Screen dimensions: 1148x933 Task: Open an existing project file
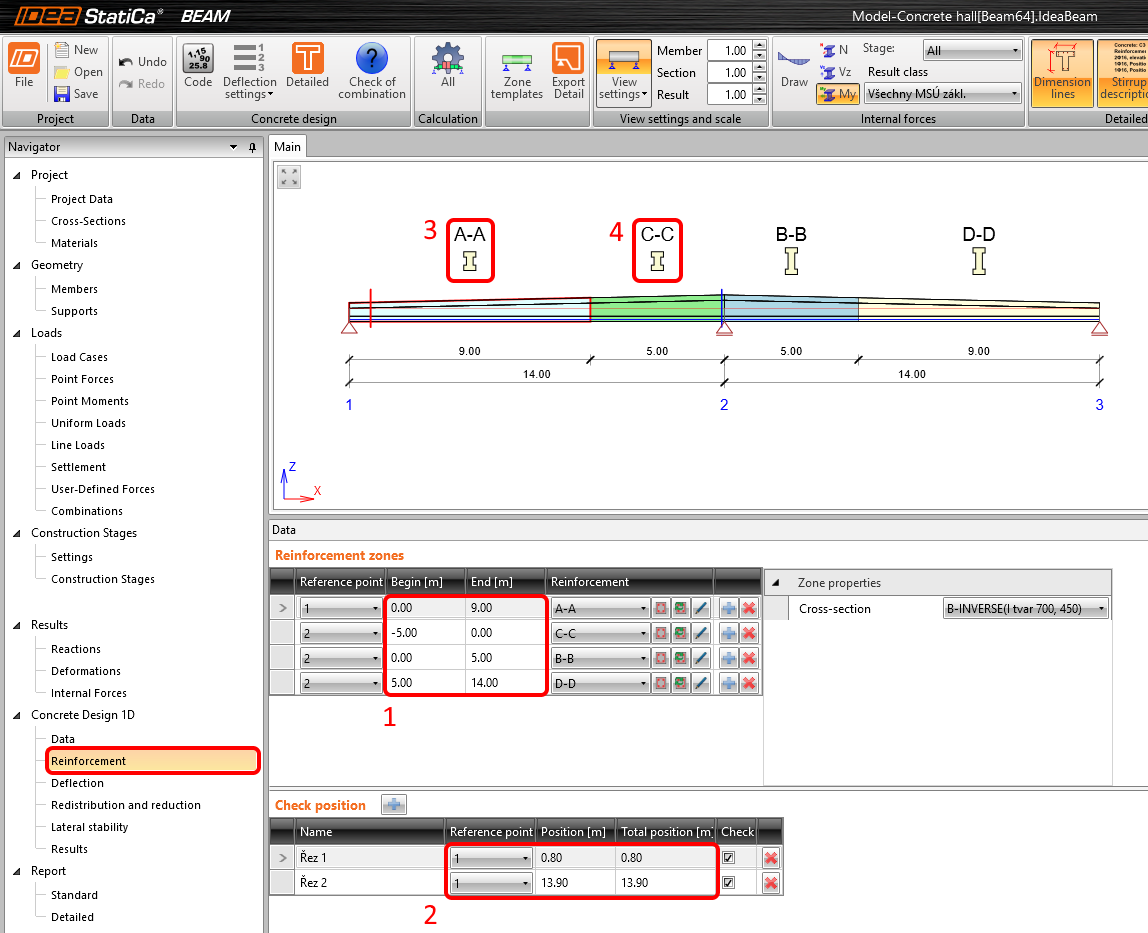click(78, 72)
